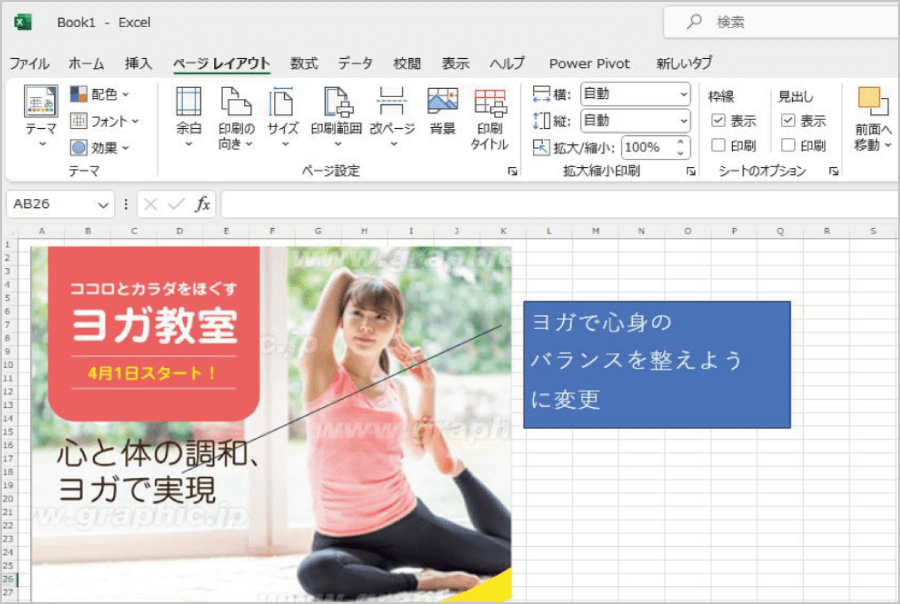Switch to the 挿入 tab

point(138,63)
